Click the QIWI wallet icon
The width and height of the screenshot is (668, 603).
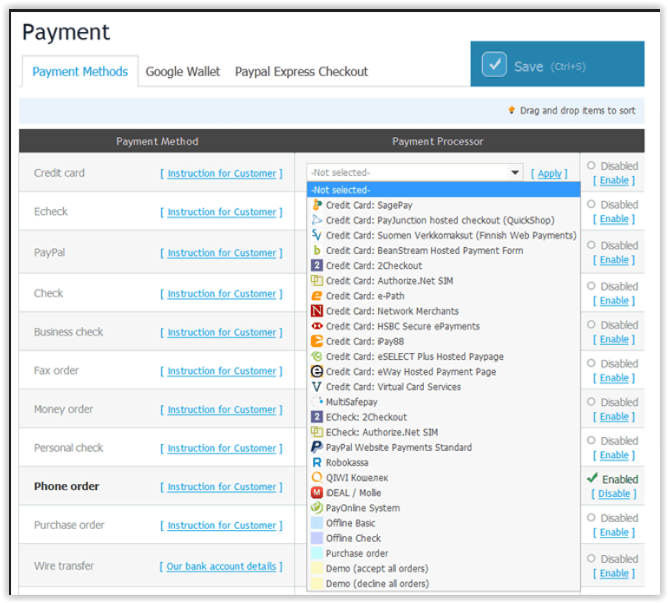[x=317, y=477]
